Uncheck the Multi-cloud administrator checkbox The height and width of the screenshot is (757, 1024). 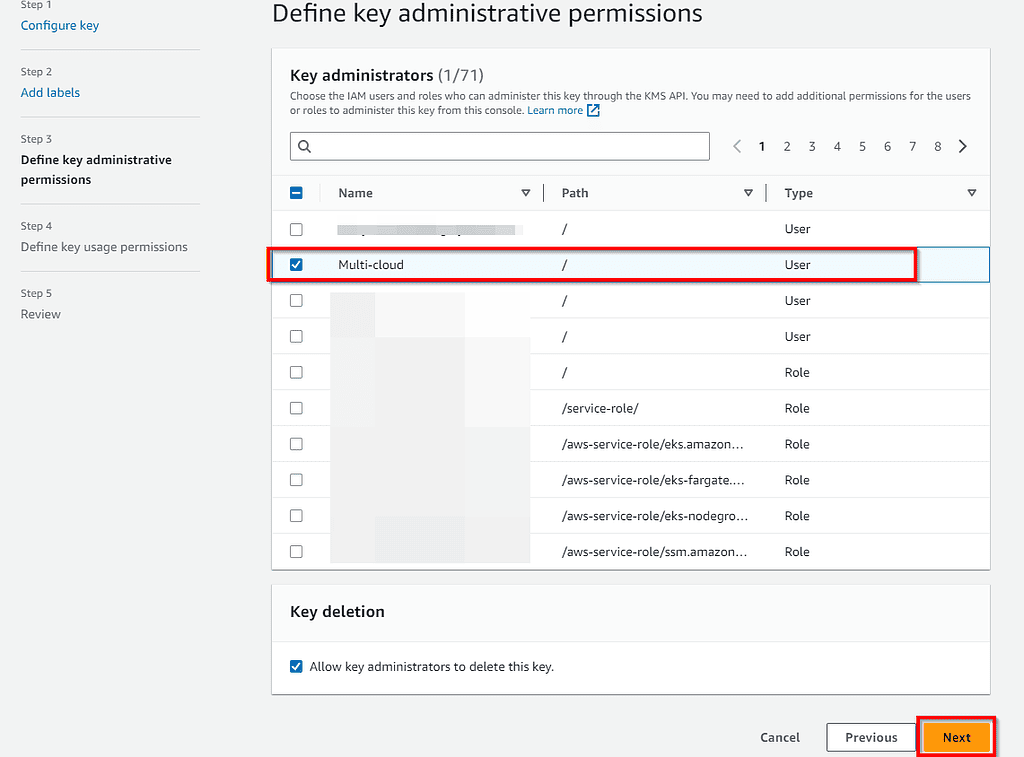coord(296,264)
